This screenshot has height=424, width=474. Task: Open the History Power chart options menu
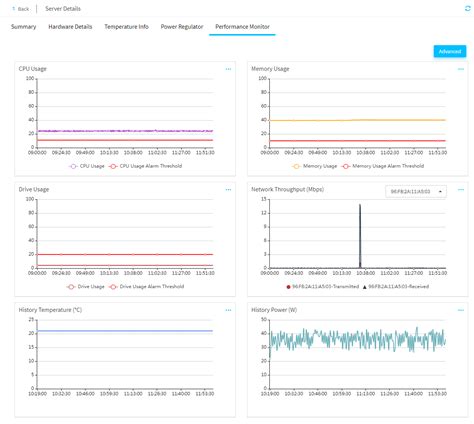point(461,310)
